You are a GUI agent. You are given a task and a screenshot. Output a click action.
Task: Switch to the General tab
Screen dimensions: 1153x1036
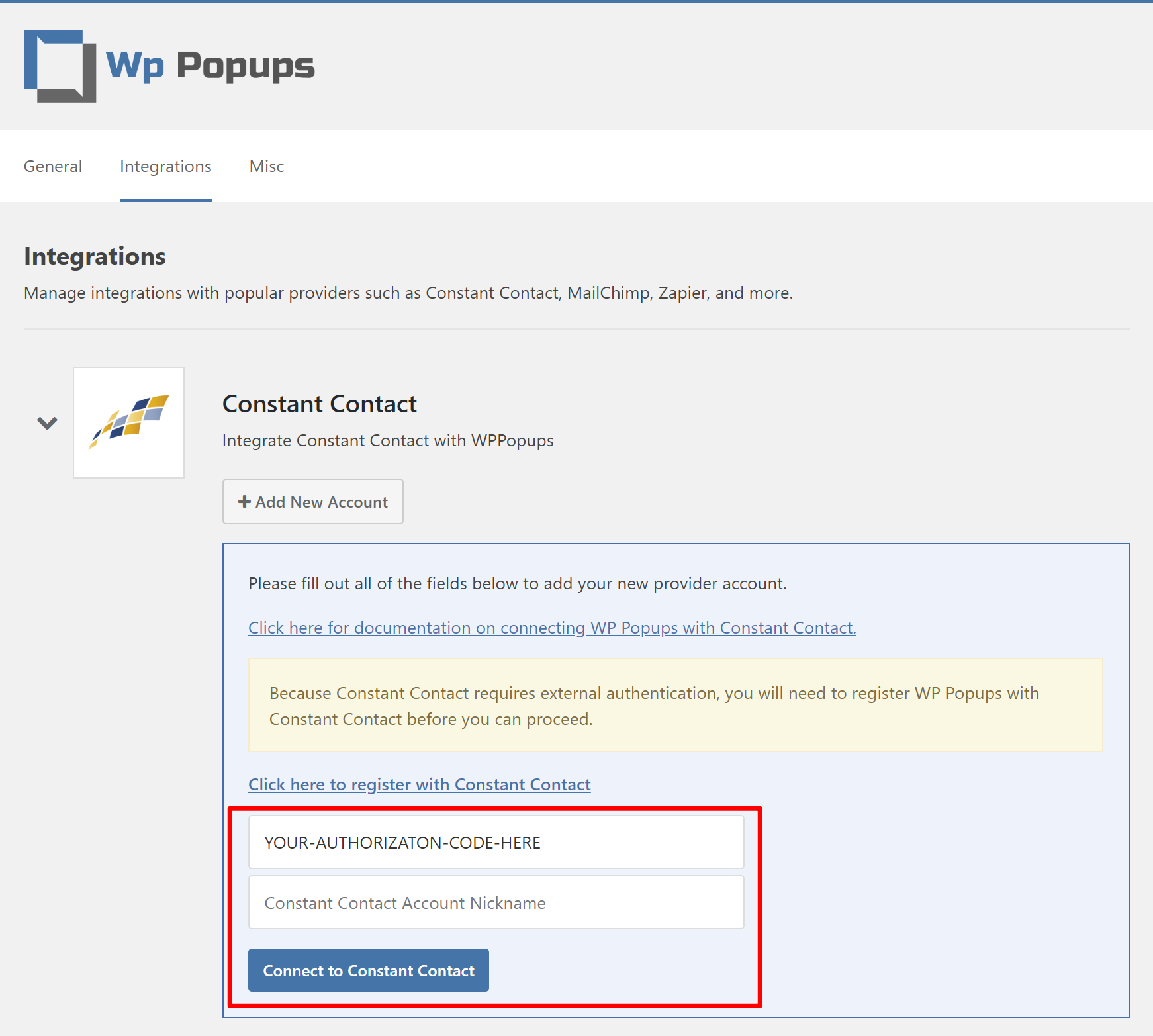pyautogui.click(x=53, y=166)
